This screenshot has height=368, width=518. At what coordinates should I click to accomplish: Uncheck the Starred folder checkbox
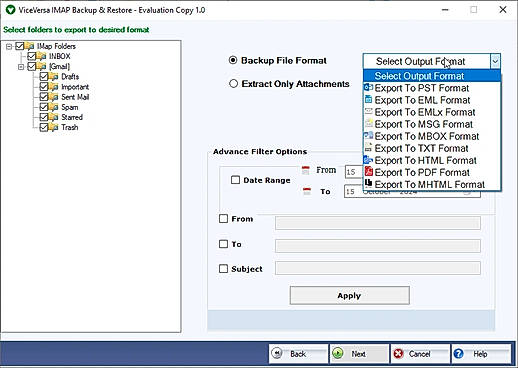44,117
